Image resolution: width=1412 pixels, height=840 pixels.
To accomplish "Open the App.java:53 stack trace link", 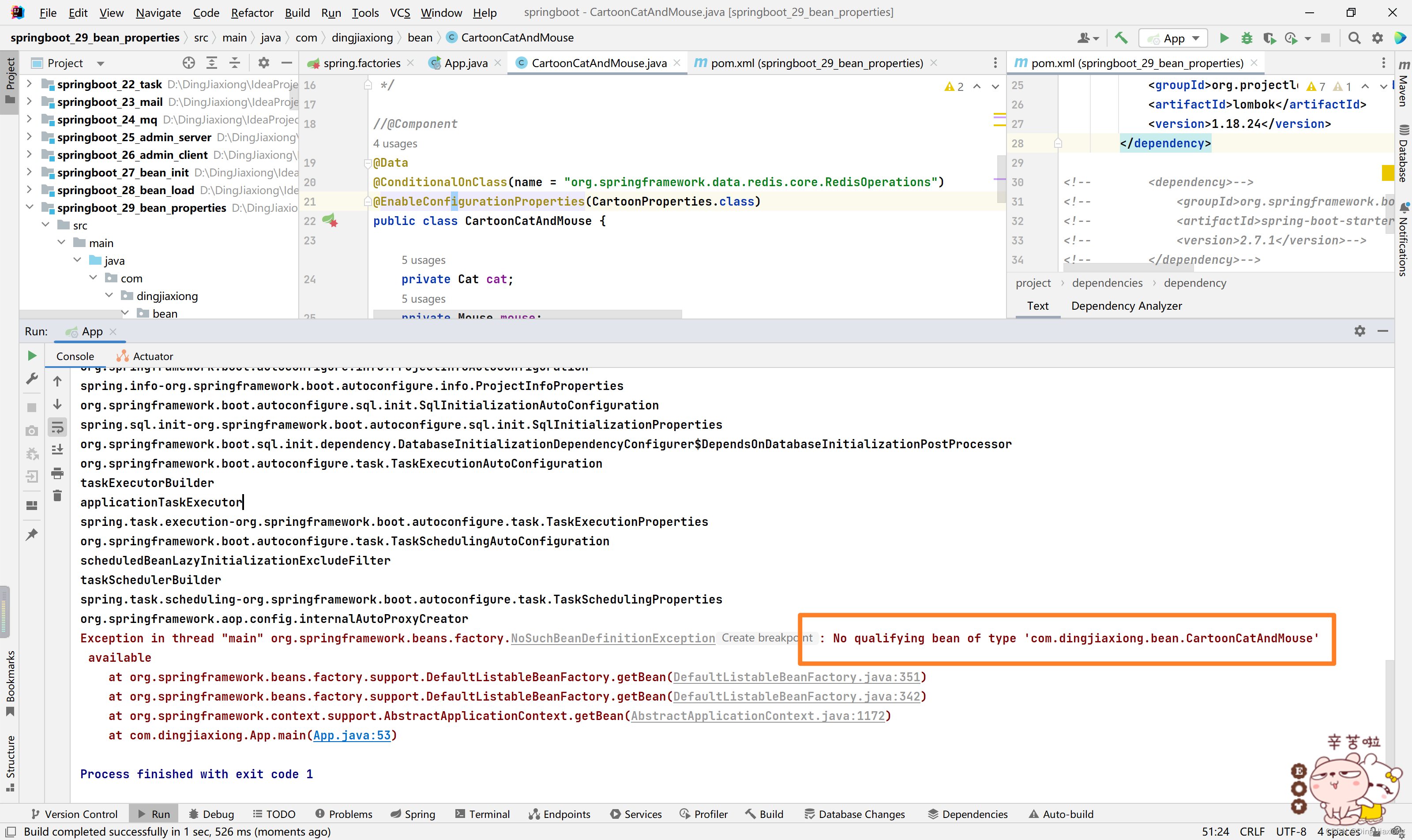I will [352, 735].
